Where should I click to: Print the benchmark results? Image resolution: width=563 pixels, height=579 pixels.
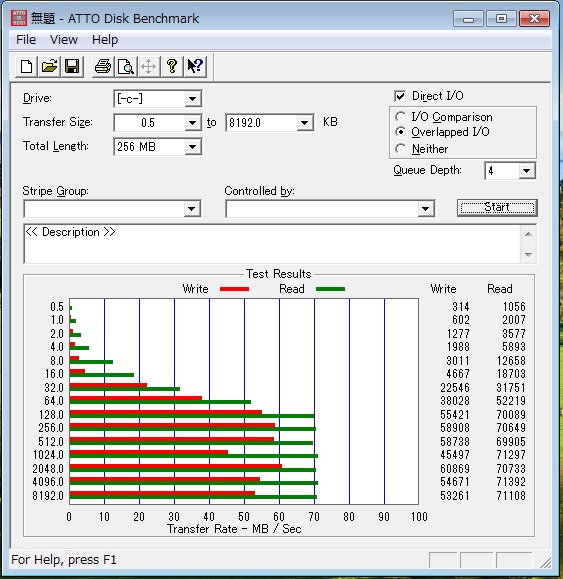(103, 67)
